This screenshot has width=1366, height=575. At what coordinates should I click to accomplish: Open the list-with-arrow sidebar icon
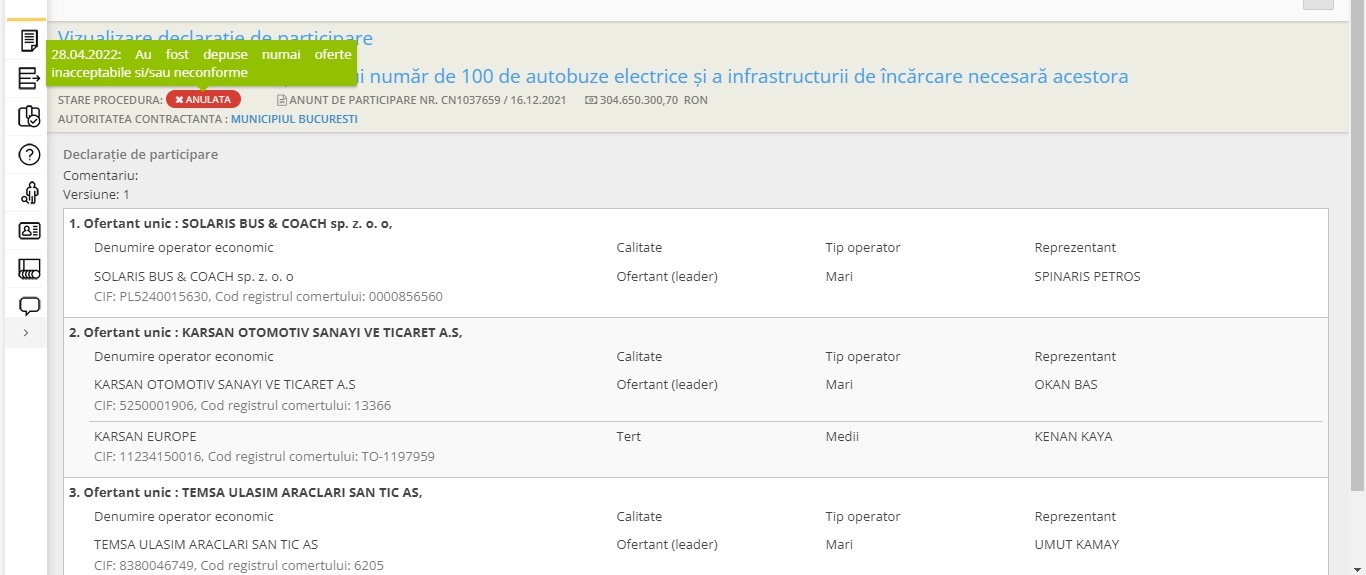point(30,78)
